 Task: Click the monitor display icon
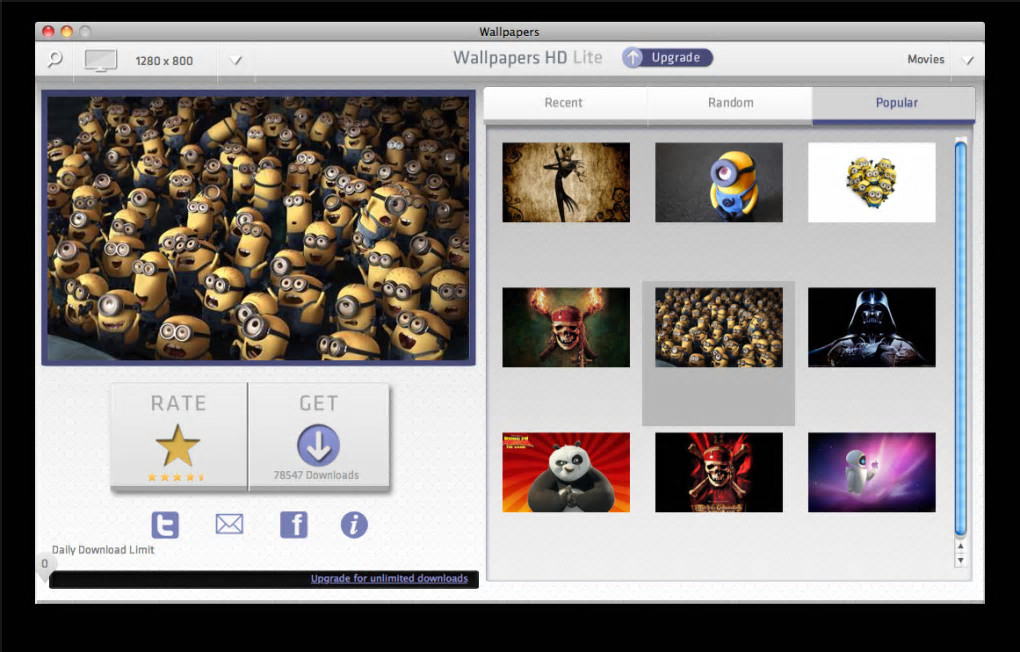click(101, 61)
